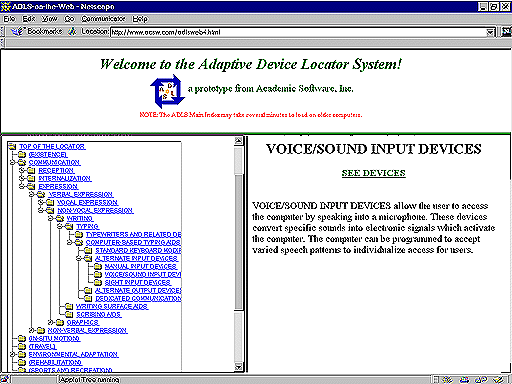Click folder icon beside (EXISTENCE)

click(22, 154)
